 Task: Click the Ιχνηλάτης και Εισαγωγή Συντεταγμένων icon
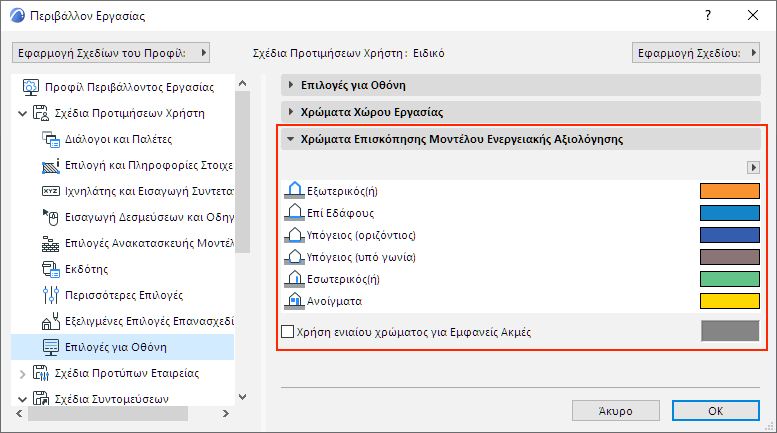coord(51,191)
